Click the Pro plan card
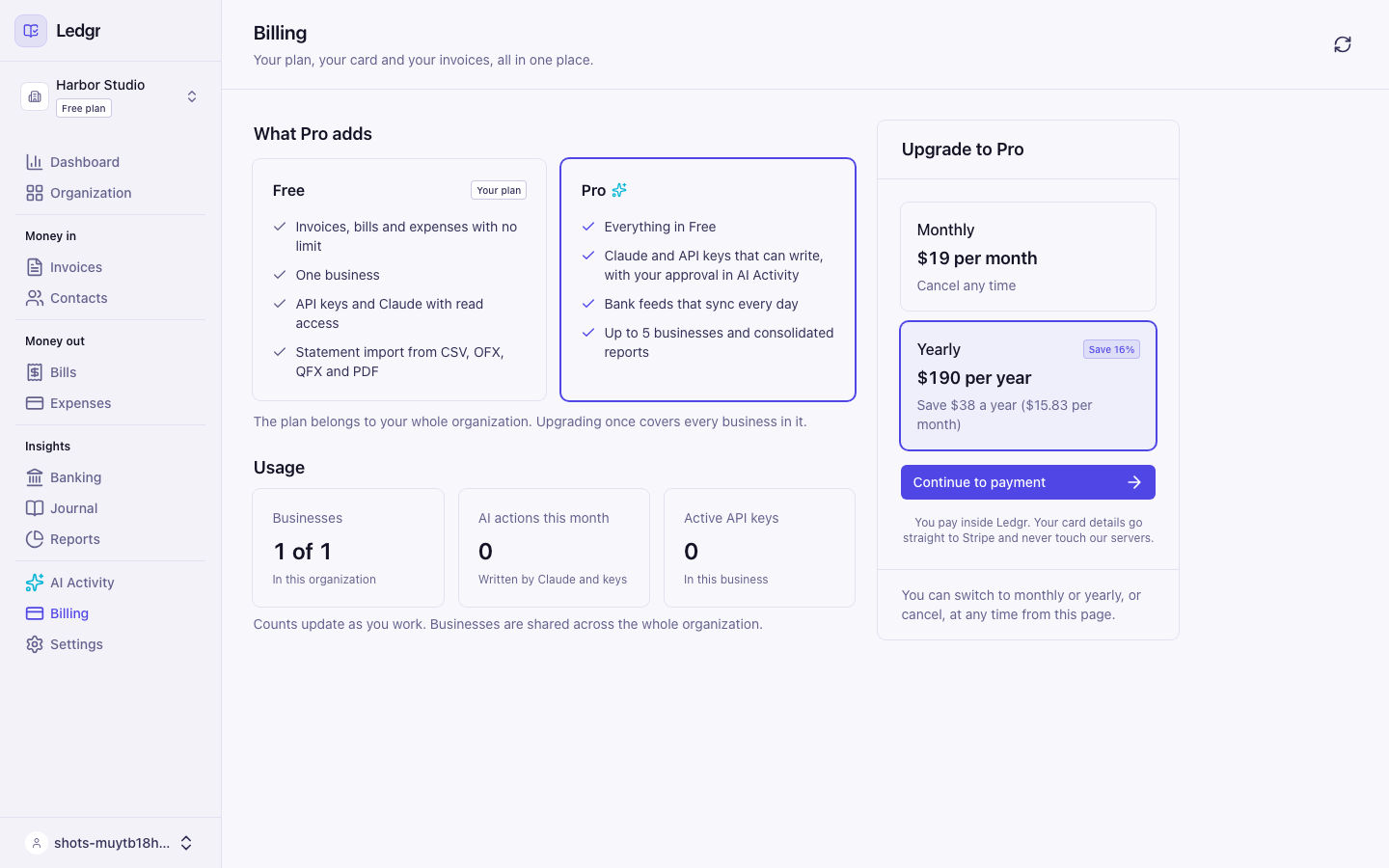1389x868 pixels. [708, 280]
